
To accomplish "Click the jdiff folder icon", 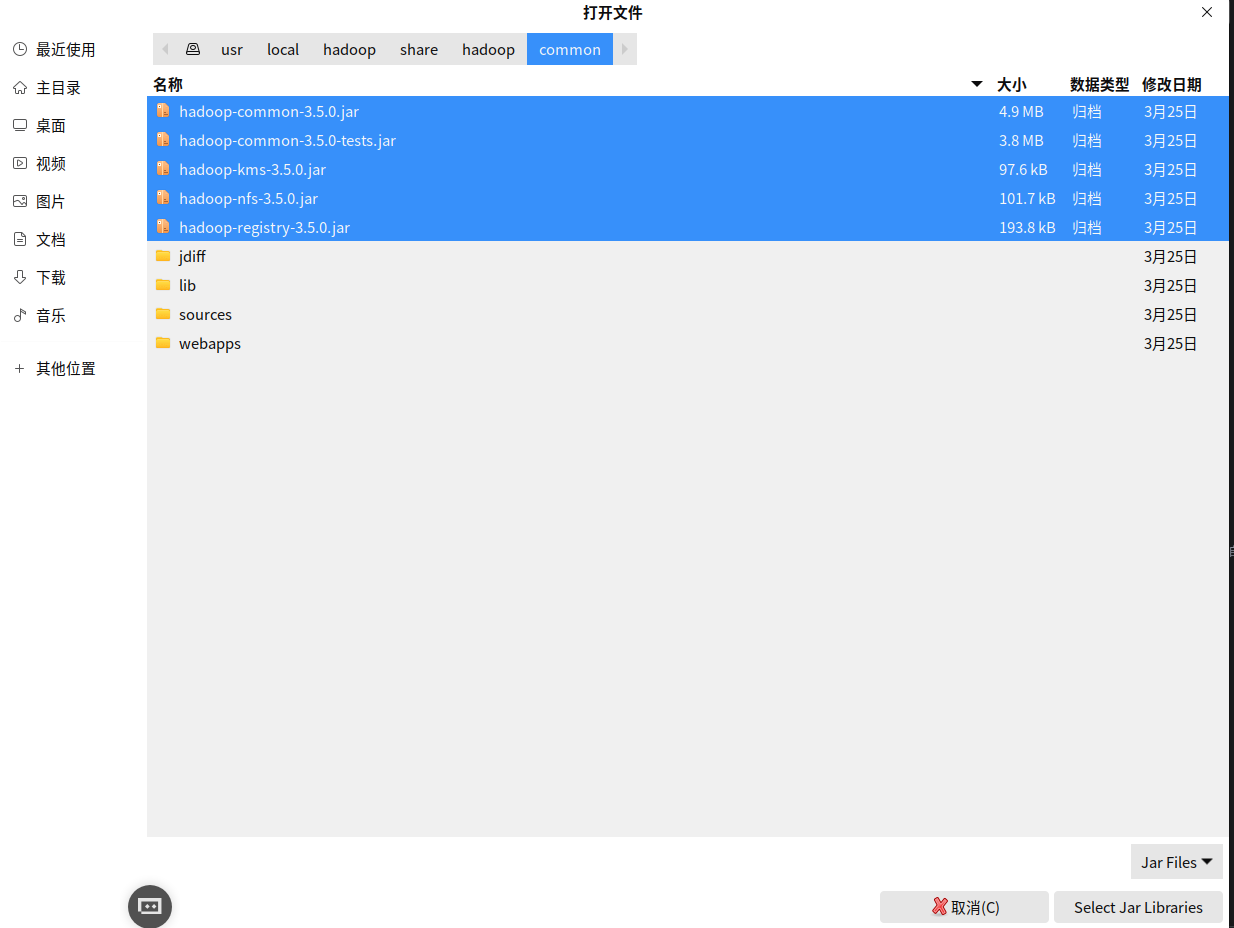I will coord(163,256).
